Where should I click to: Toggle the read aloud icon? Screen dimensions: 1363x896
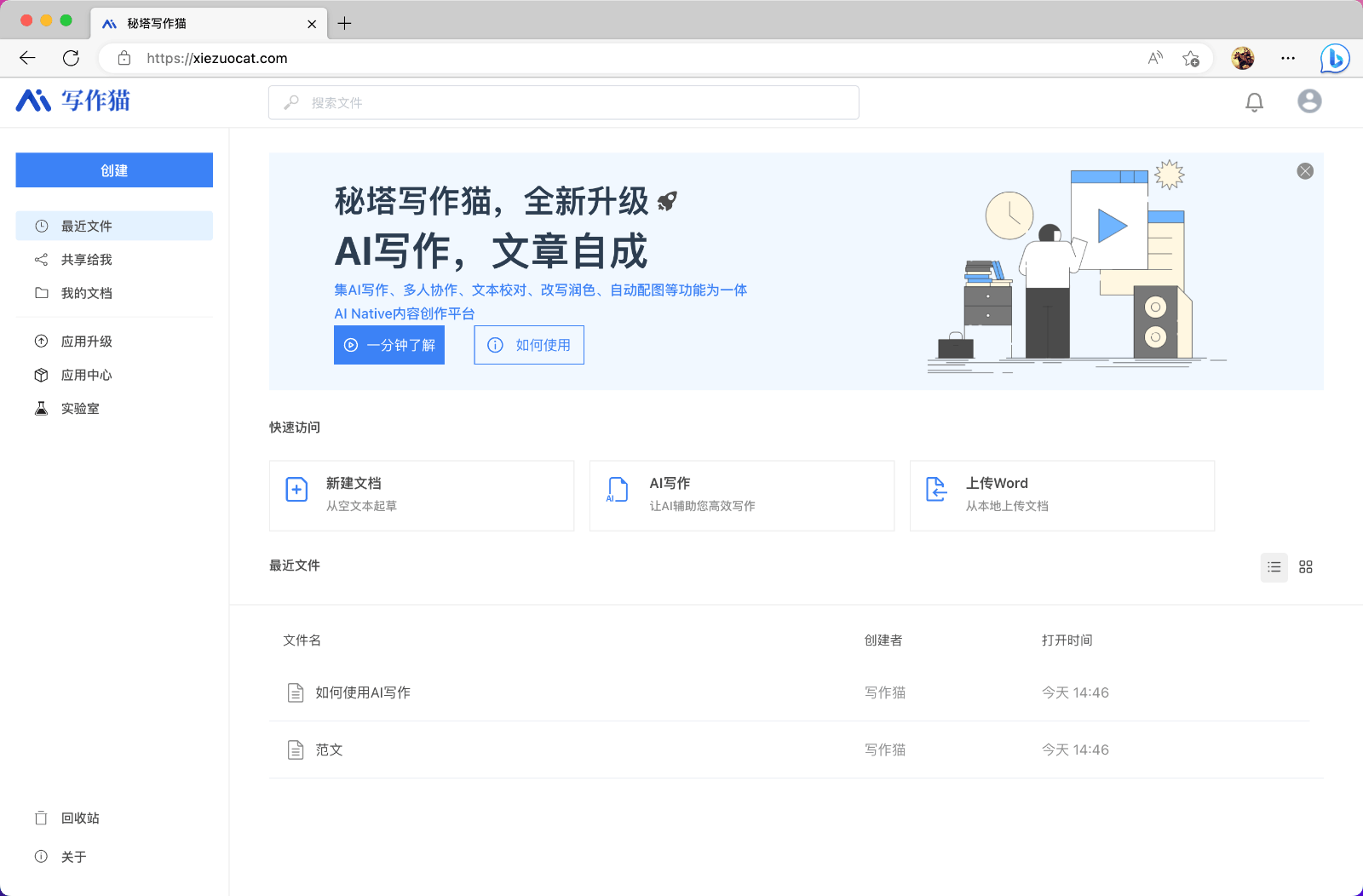[x=1155, y=58]
